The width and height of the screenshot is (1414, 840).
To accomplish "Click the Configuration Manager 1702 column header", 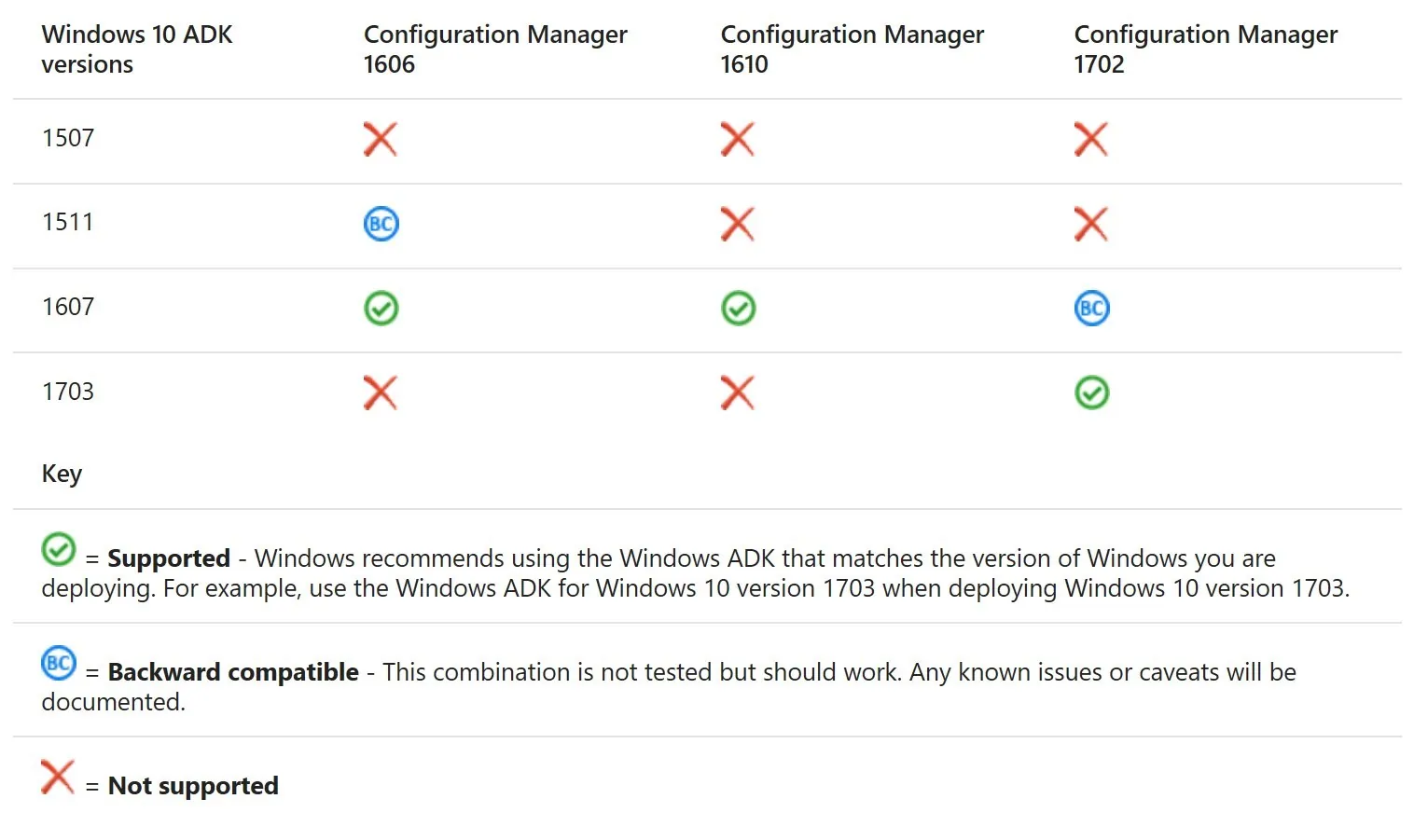I will coord(1205,49).
